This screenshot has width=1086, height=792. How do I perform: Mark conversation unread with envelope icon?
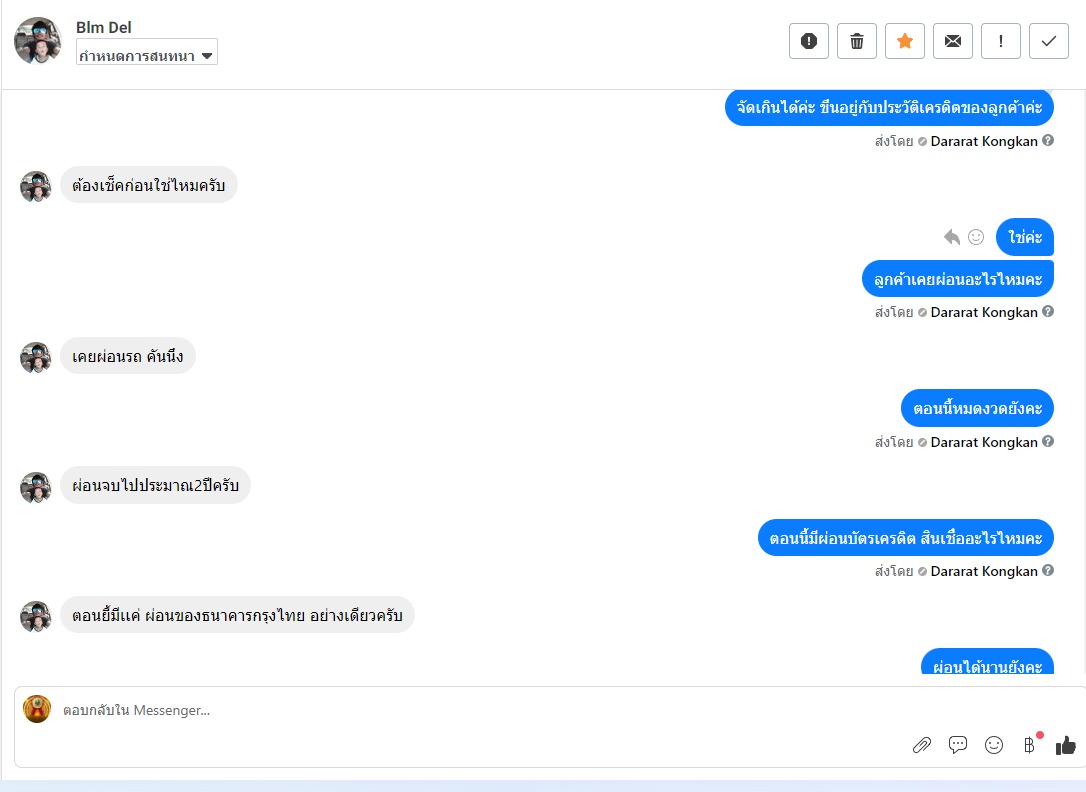(x=953, y=42)
